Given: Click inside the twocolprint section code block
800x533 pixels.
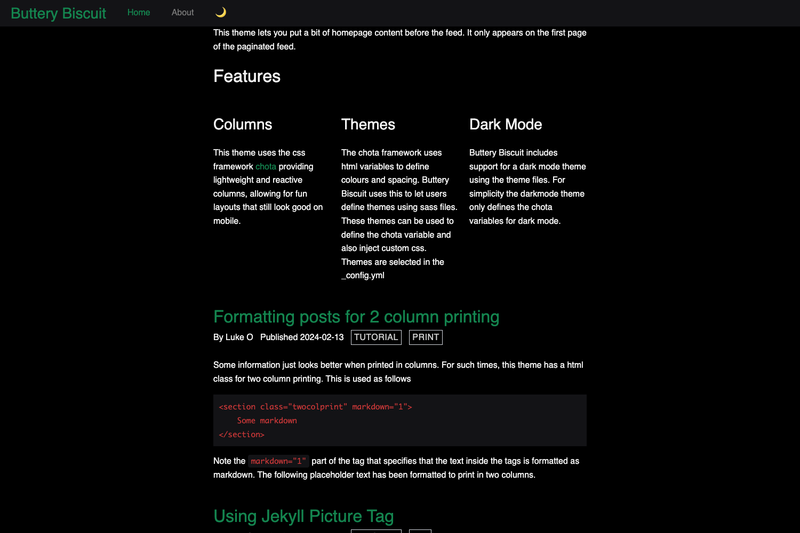Looking at the screenshot, I should click(x=399, y=420).
